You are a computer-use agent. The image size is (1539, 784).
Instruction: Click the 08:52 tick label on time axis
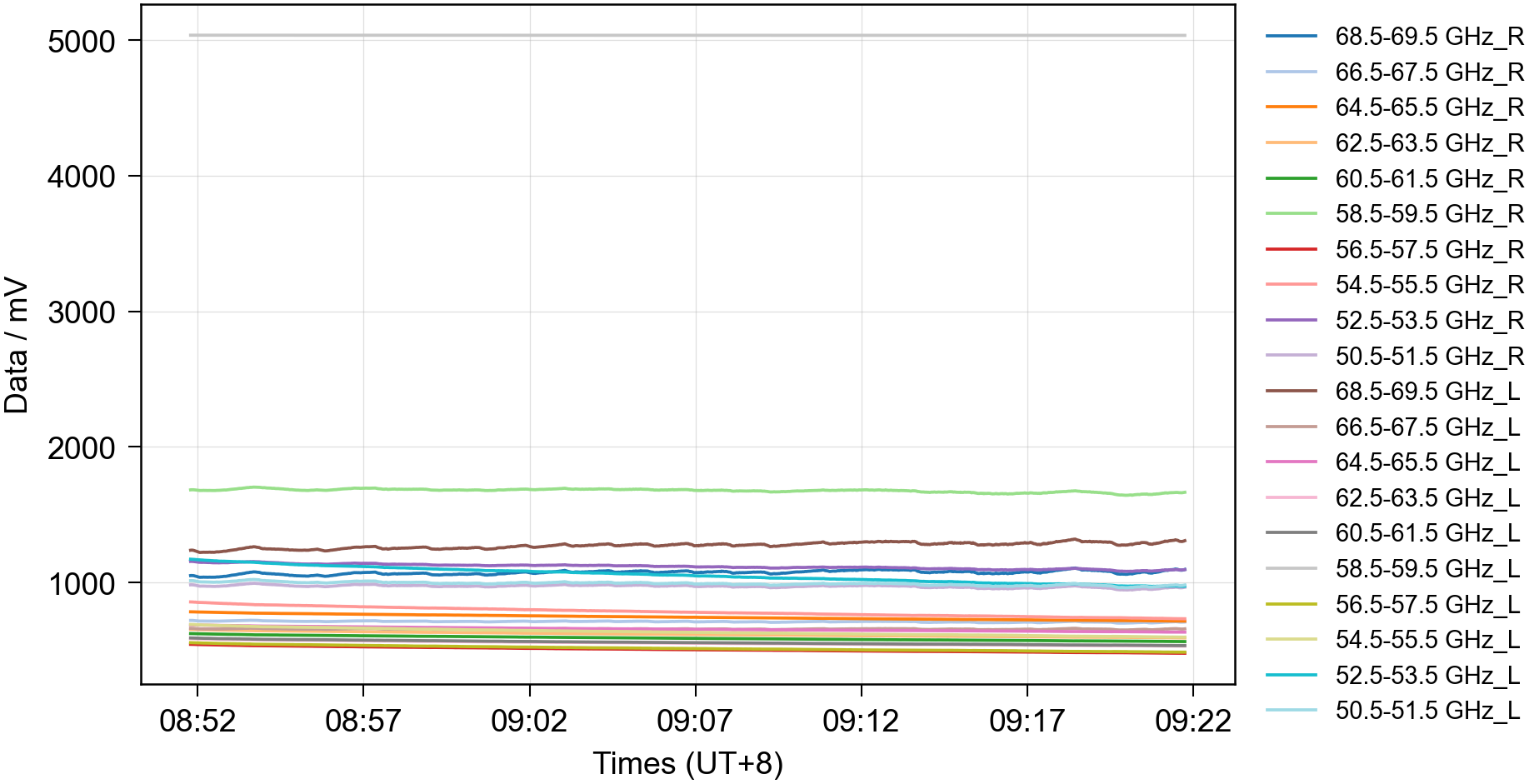[x=197, y=721]
